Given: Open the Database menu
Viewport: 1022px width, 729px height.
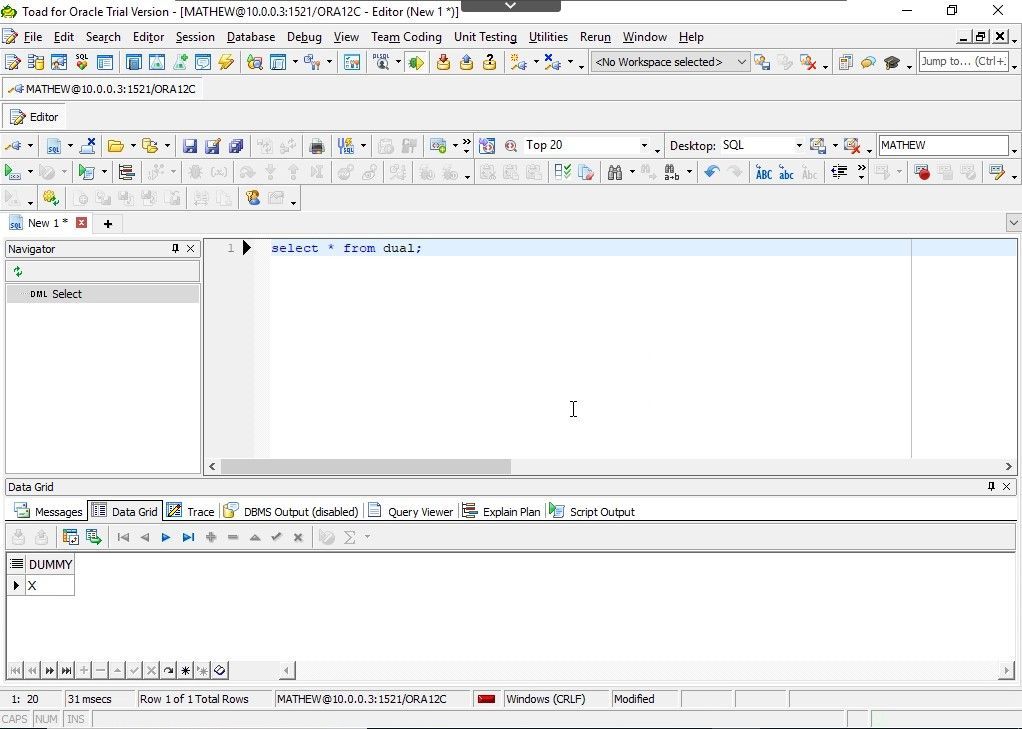Looking at the screenshot, I should pos(251,37).
